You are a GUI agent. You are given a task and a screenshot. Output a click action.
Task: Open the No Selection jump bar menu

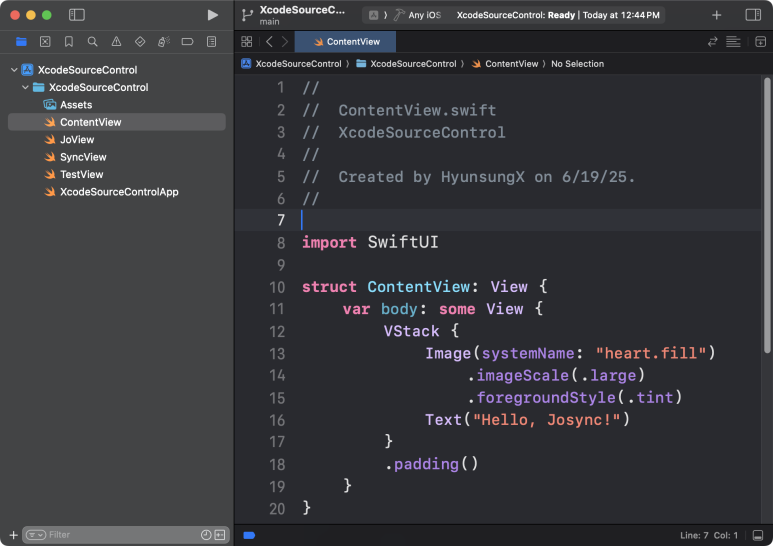(x=577, y=64)
